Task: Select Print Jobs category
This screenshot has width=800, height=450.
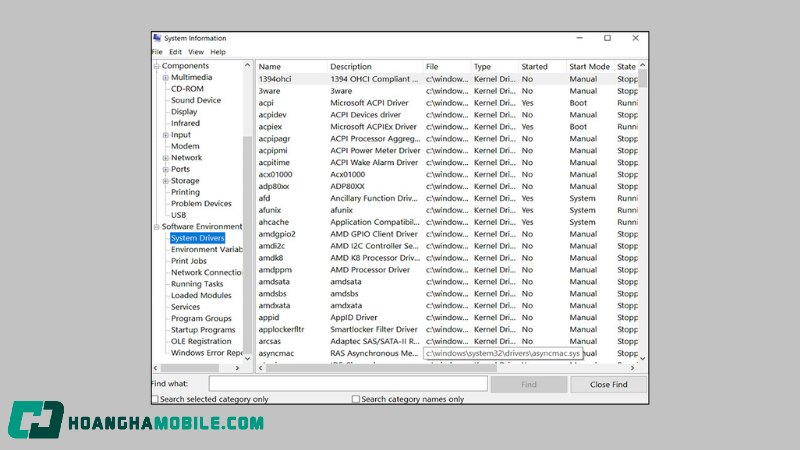Action: tap(189, 261)
